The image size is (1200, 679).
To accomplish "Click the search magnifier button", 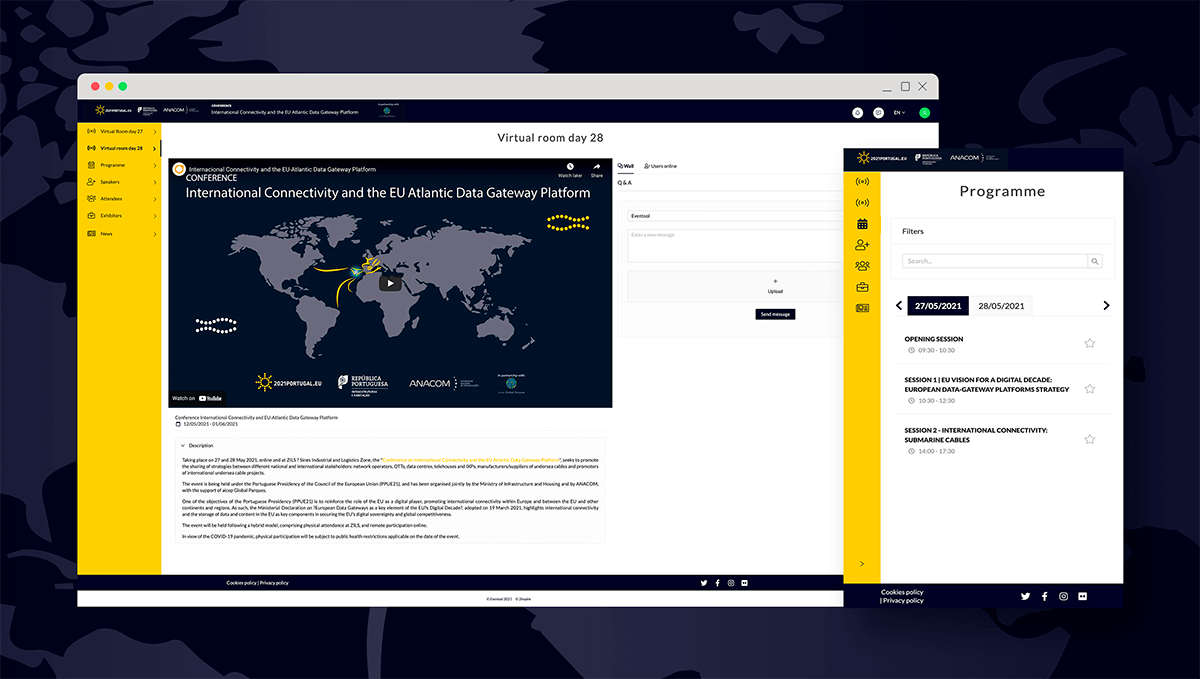I will click(1095, 261).
